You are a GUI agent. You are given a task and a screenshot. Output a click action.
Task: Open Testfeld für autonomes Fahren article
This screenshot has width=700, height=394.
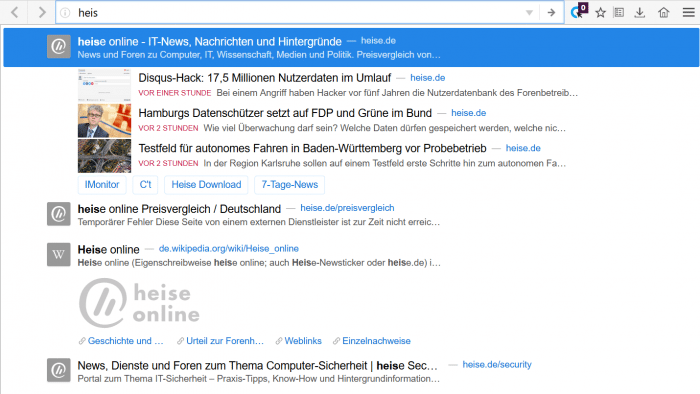pyautogui.click(x=312, y=148)
